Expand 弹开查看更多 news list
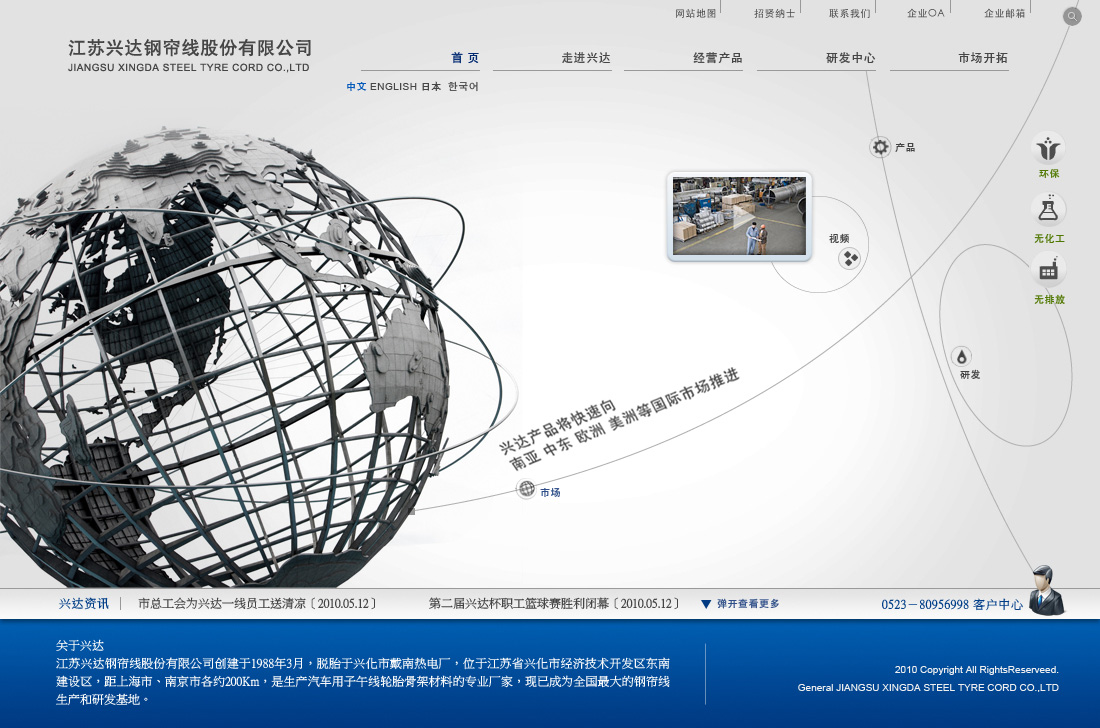The height and width of the screenshot is (728, 1100). (x=741, y=604)
